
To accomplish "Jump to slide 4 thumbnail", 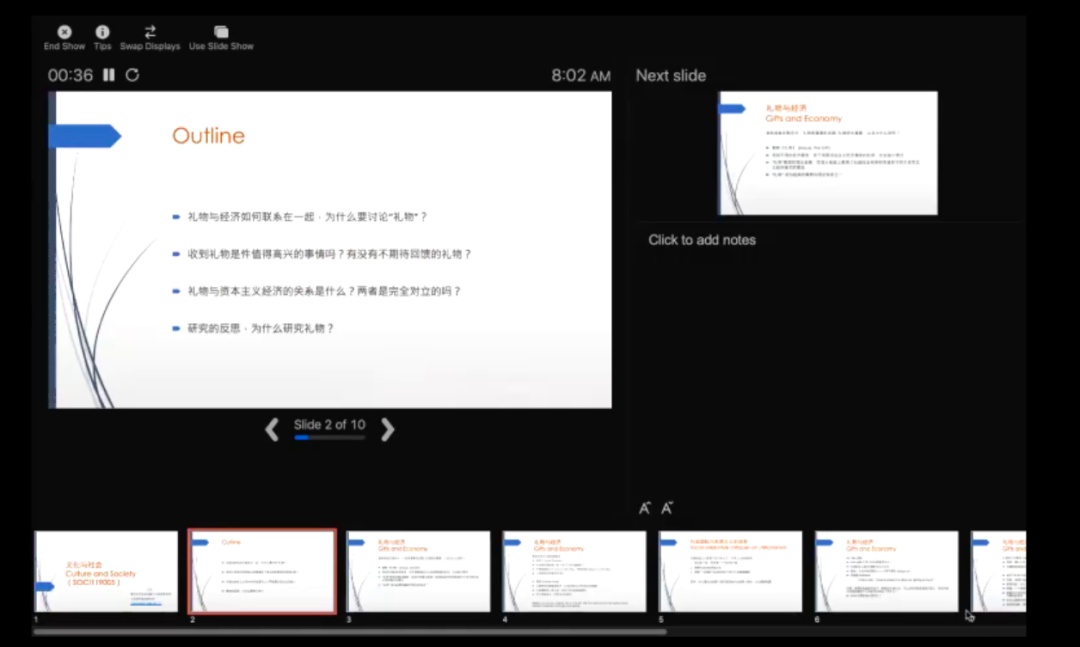I will [574, 571].
